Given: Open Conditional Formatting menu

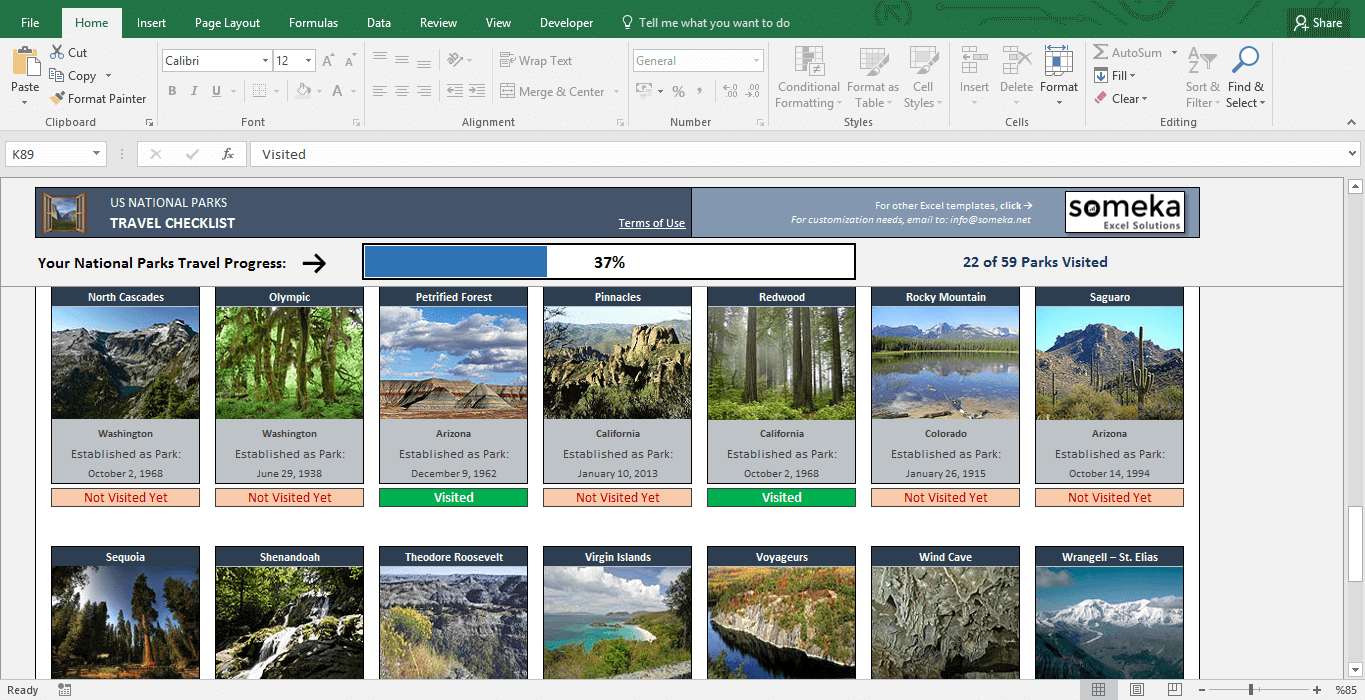Looking at the screenshot, I should tap(808, 78).
